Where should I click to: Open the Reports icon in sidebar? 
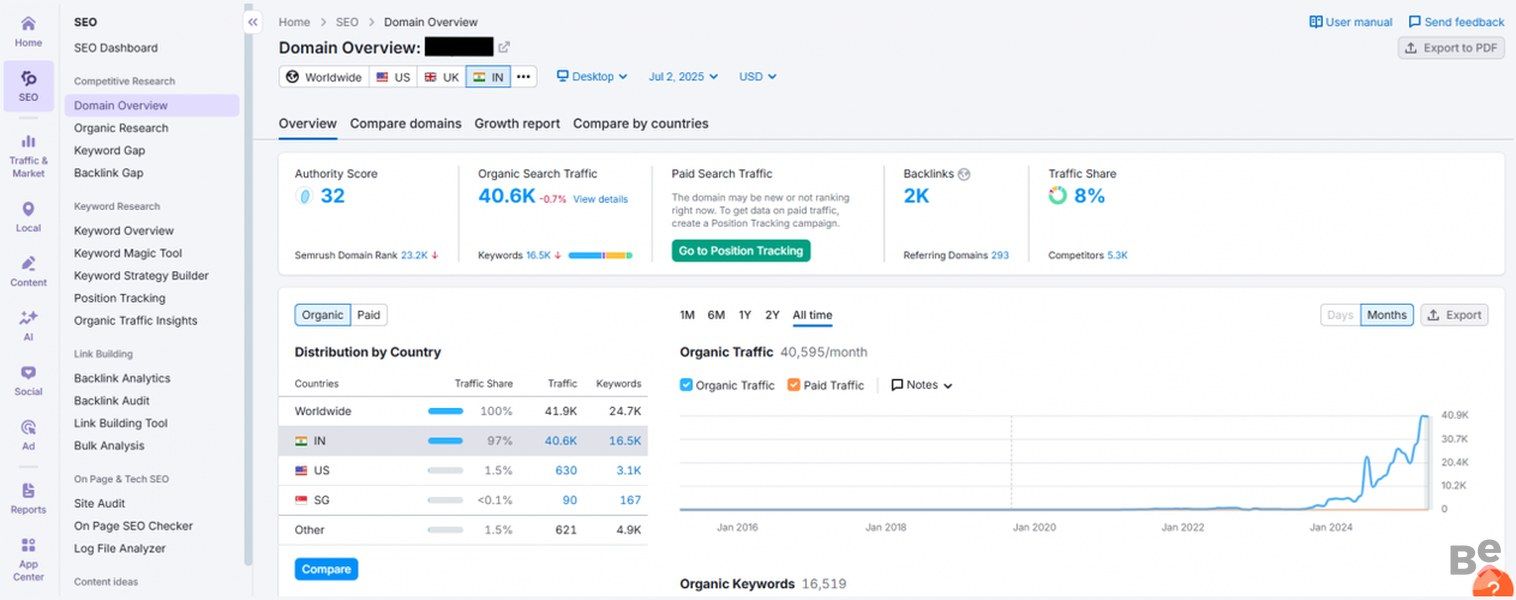(x=28, y=492)
